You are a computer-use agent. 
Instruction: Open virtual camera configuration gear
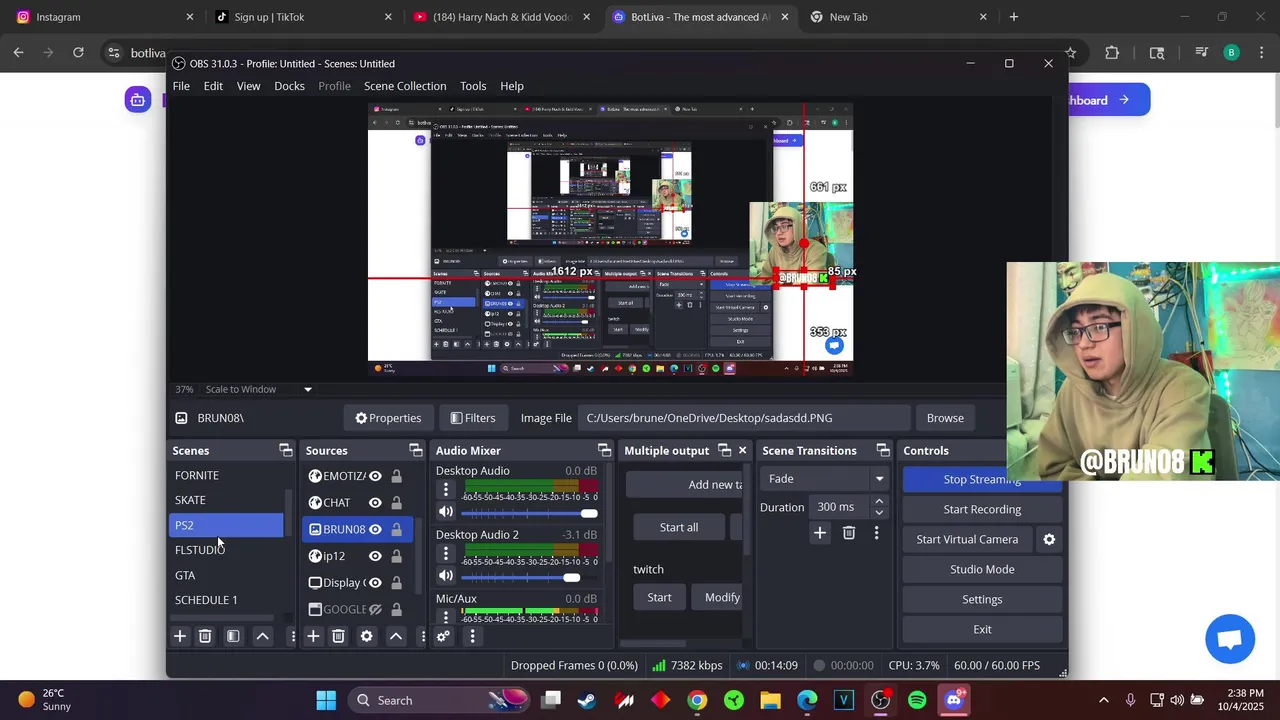click(1049, 539)
